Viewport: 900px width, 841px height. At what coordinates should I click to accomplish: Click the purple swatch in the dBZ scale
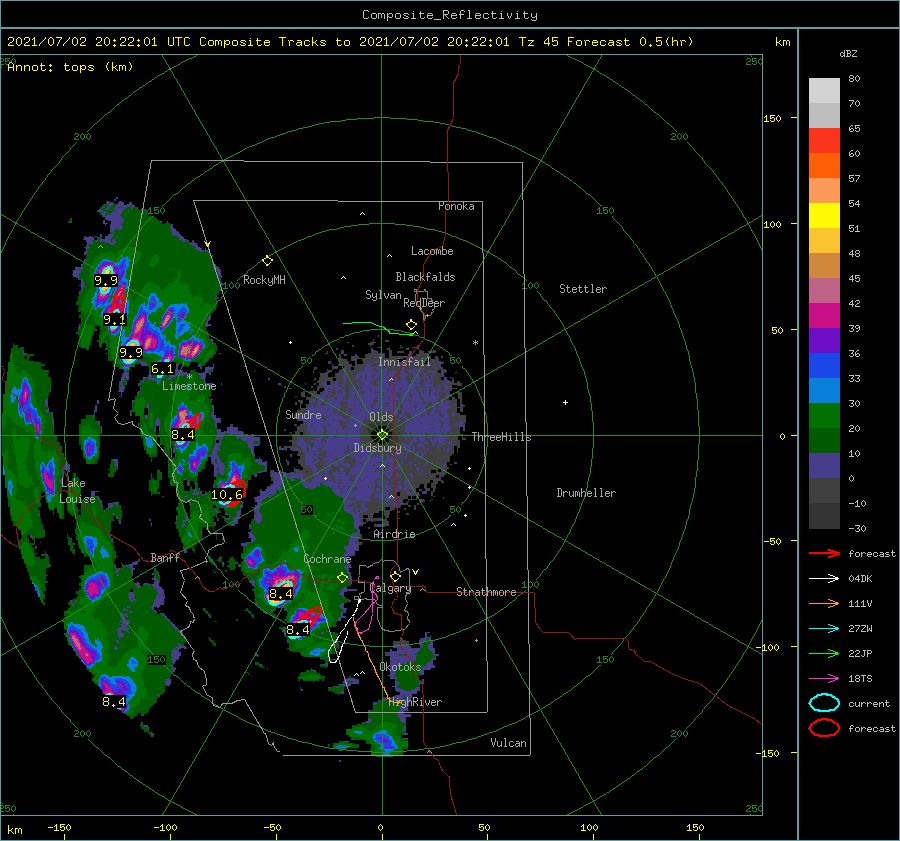824,340
